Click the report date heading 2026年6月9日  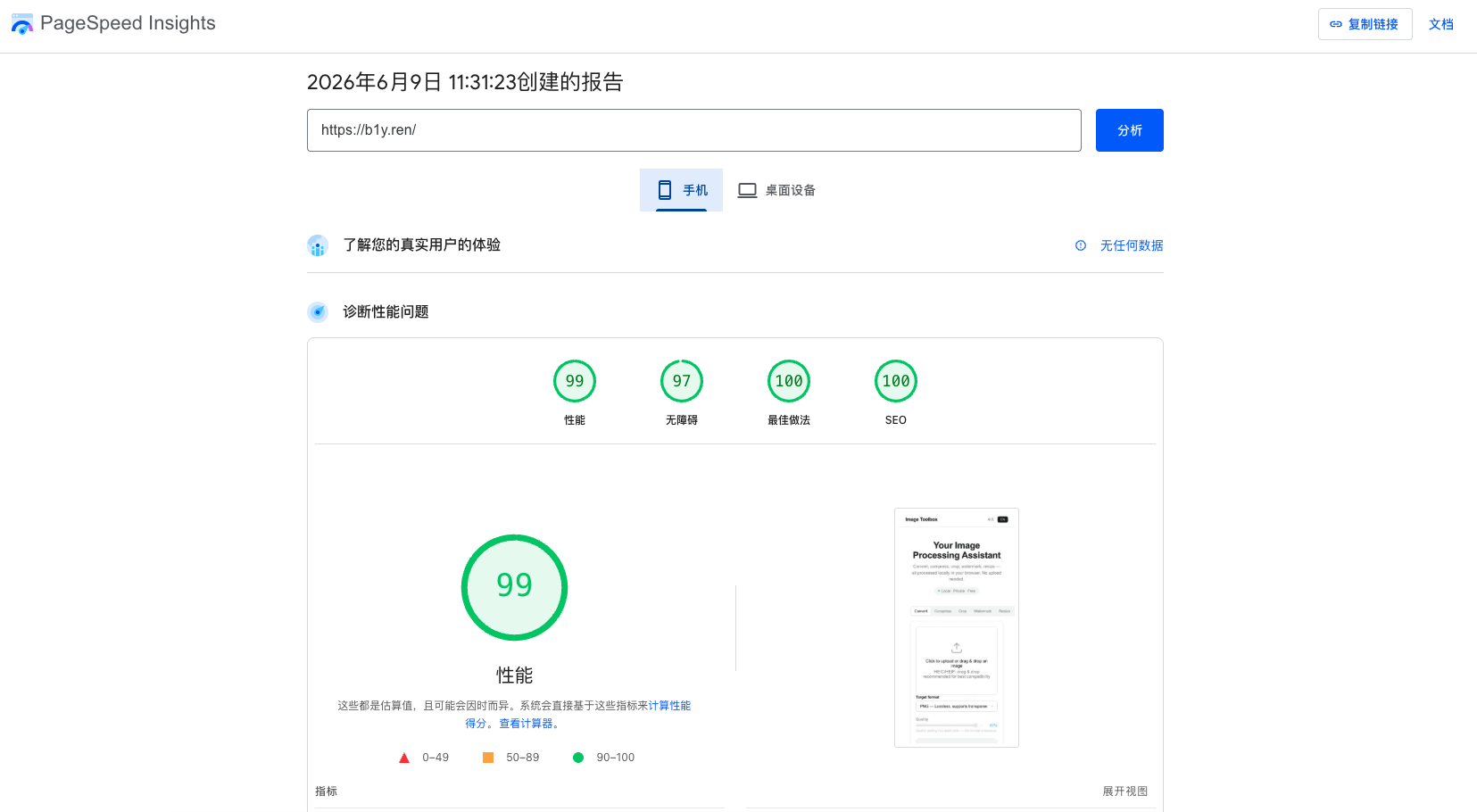[465, 82]
